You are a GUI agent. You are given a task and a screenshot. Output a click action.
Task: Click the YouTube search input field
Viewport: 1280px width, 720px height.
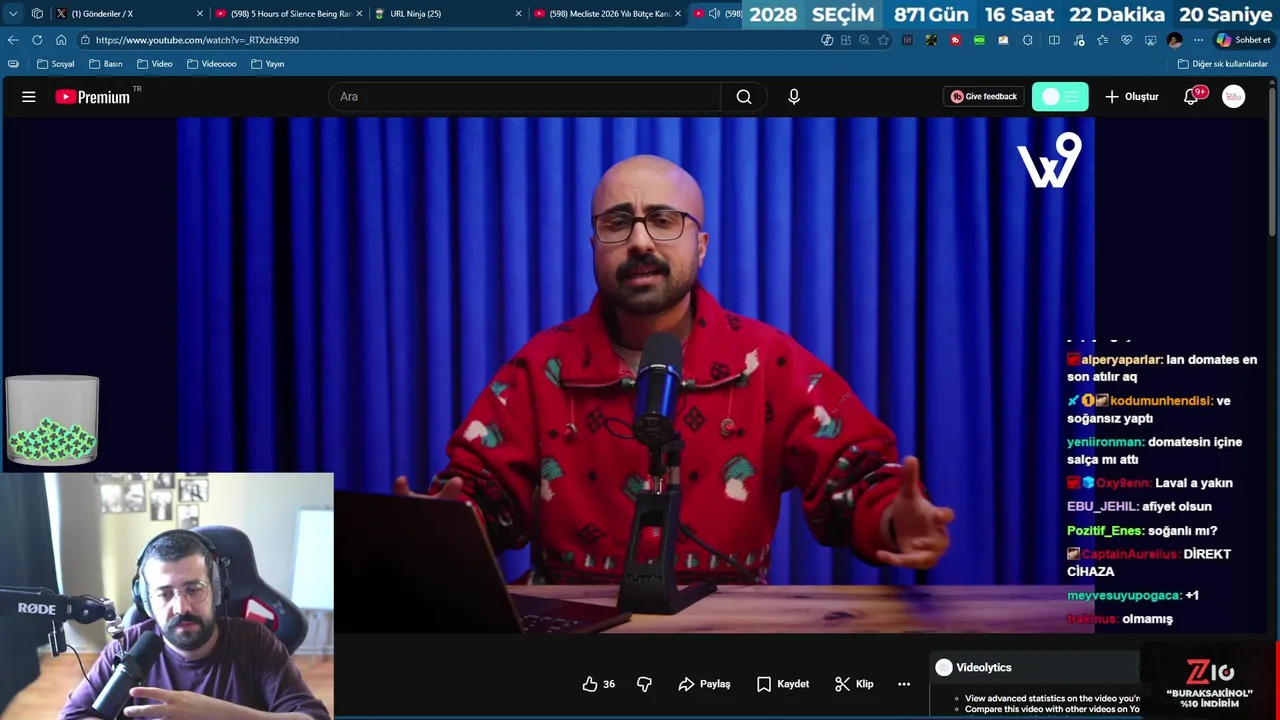click(524, 97)
